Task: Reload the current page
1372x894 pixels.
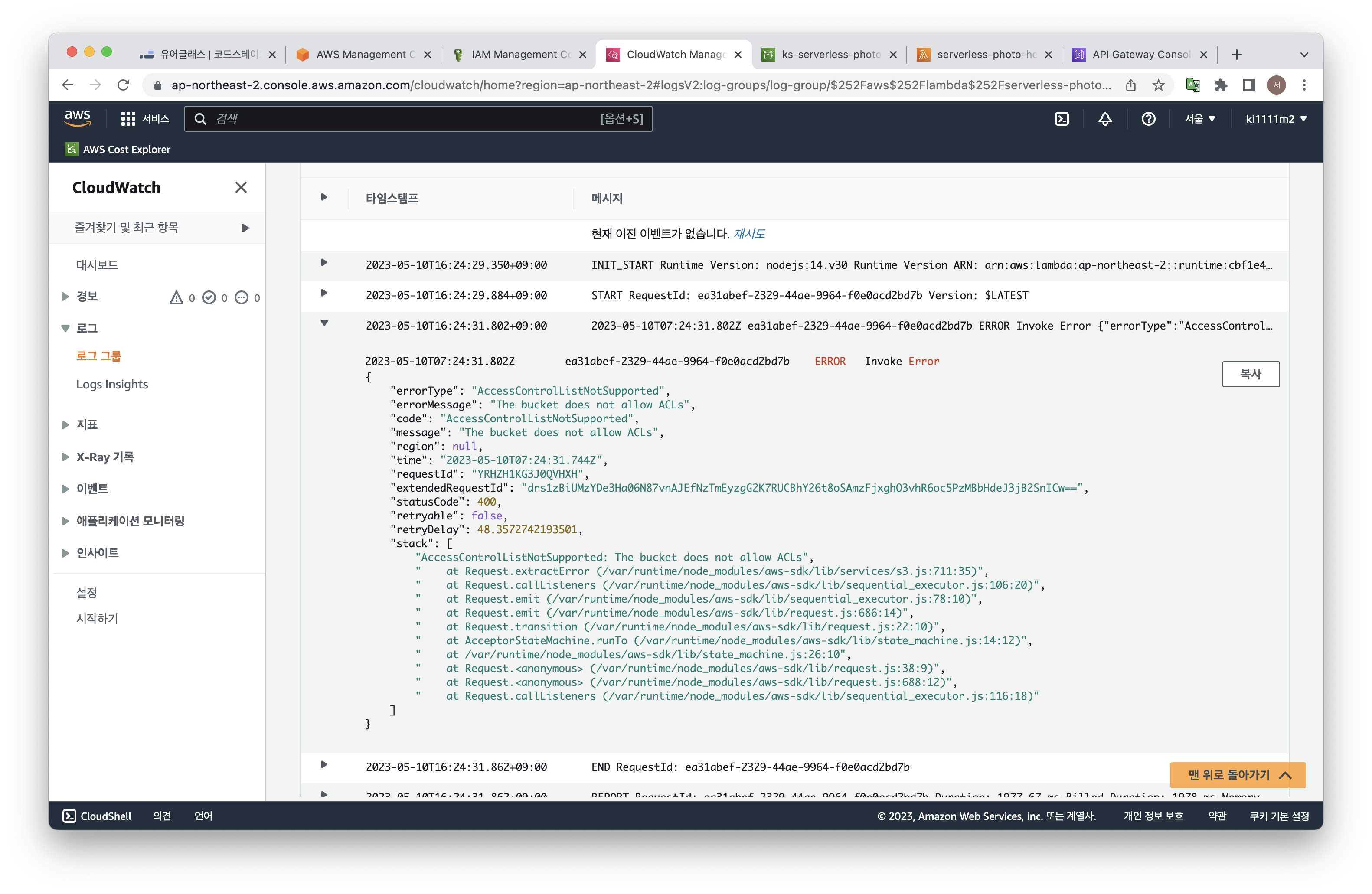Action: pyautogui.click(x=123, y=85)
